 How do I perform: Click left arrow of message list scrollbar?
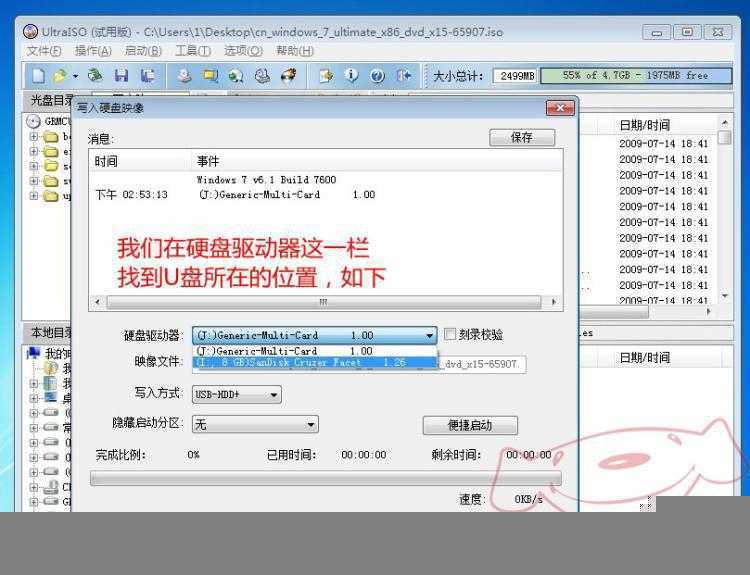click(x=98, y=302)
